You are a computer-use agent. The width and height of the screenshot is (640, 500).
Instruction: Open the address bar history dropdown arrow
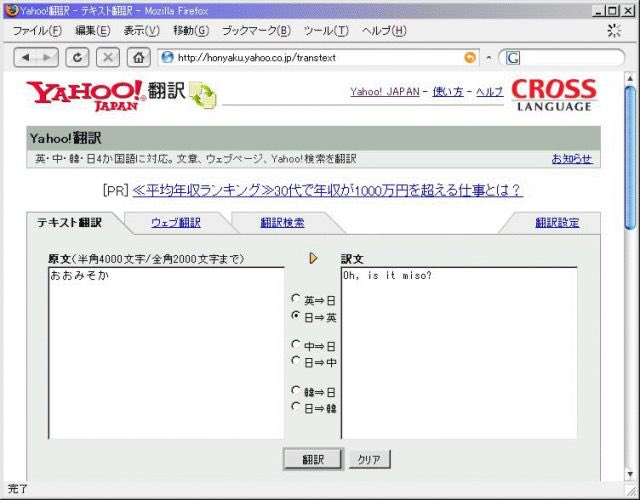[489, 58]
